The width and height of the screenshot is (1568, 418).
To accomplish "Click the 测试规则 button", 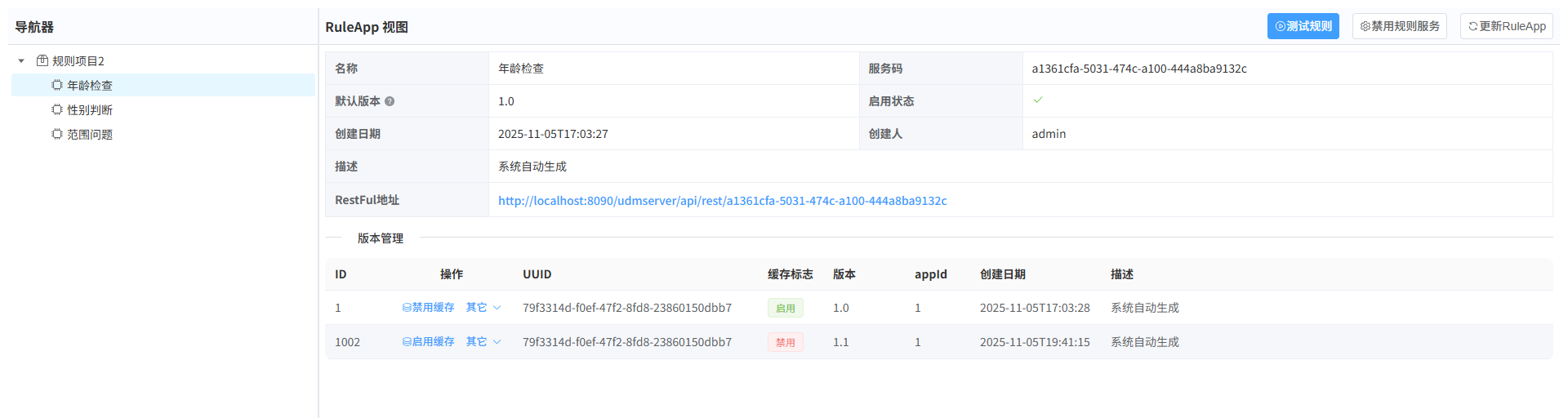I will click(x=1303, y=26).
